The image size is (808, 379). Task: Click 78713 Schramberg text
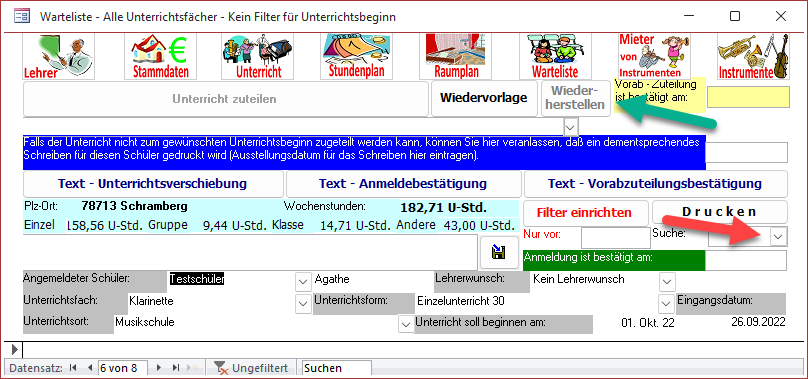tap(134, 206)
